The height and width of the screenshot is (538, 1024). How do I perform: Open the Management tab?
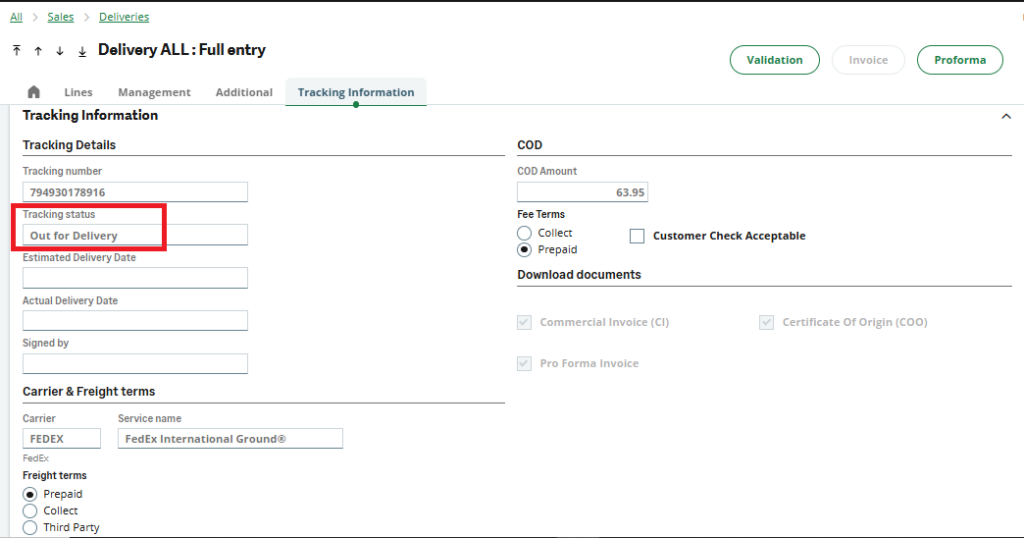154,92
